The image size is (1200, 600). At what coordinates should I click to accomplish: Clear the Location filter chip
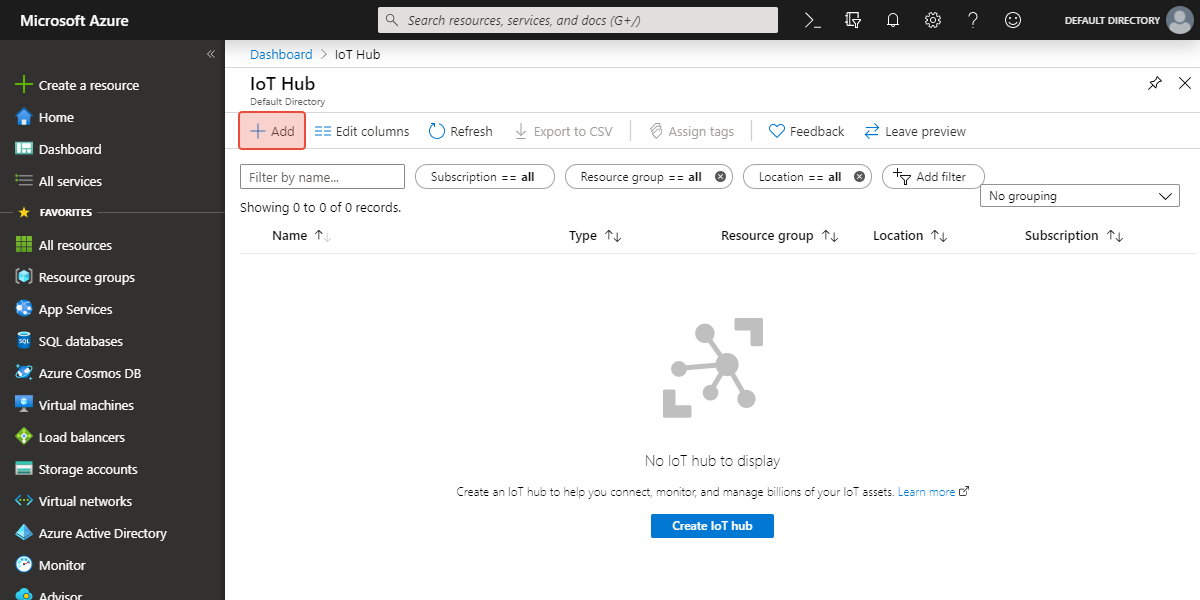(x=858, y=176)
